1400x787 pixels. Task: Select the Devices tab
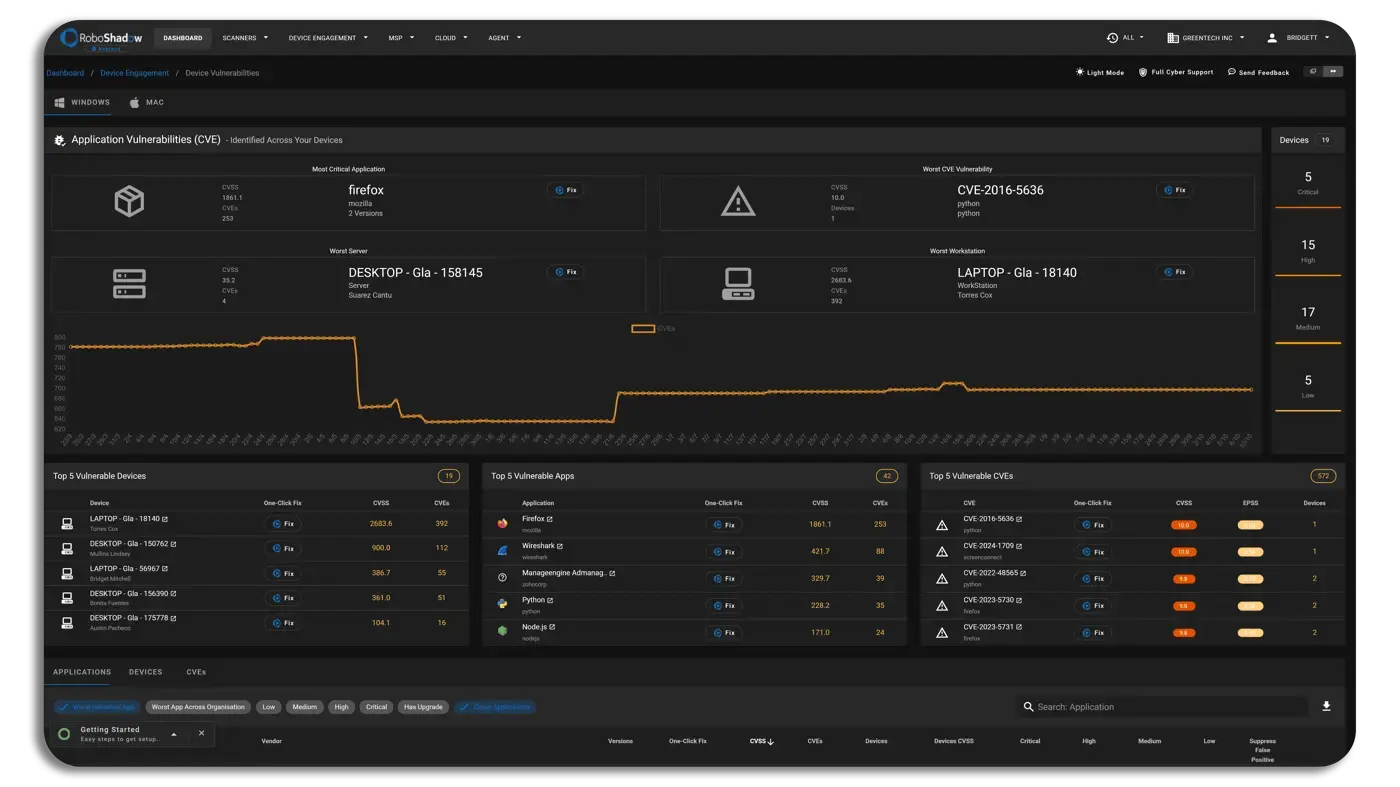pos(146,672)
